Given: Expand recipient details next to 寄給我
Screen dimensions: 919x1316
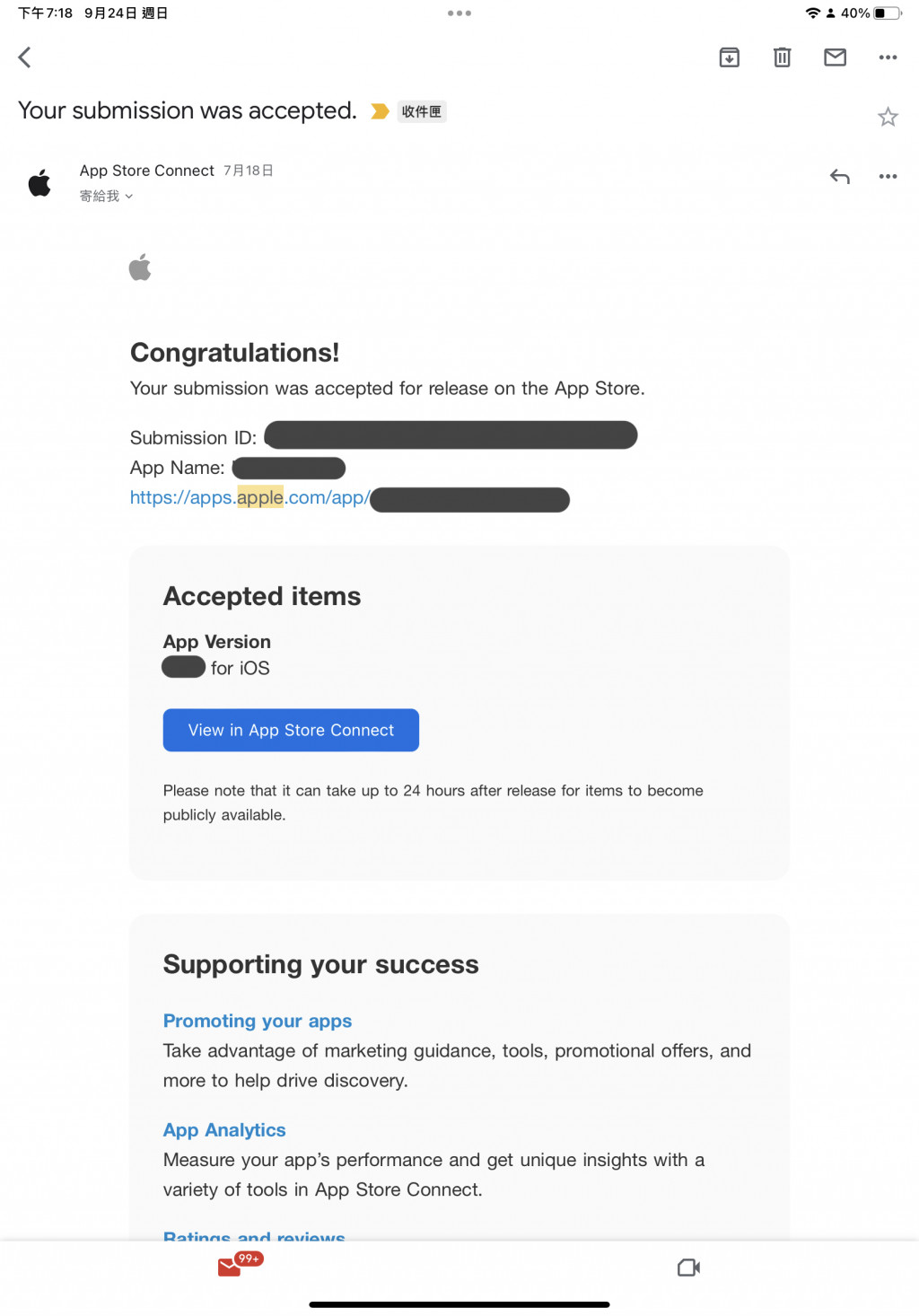Looking at the screenshot, I should (x=129, y=197).
